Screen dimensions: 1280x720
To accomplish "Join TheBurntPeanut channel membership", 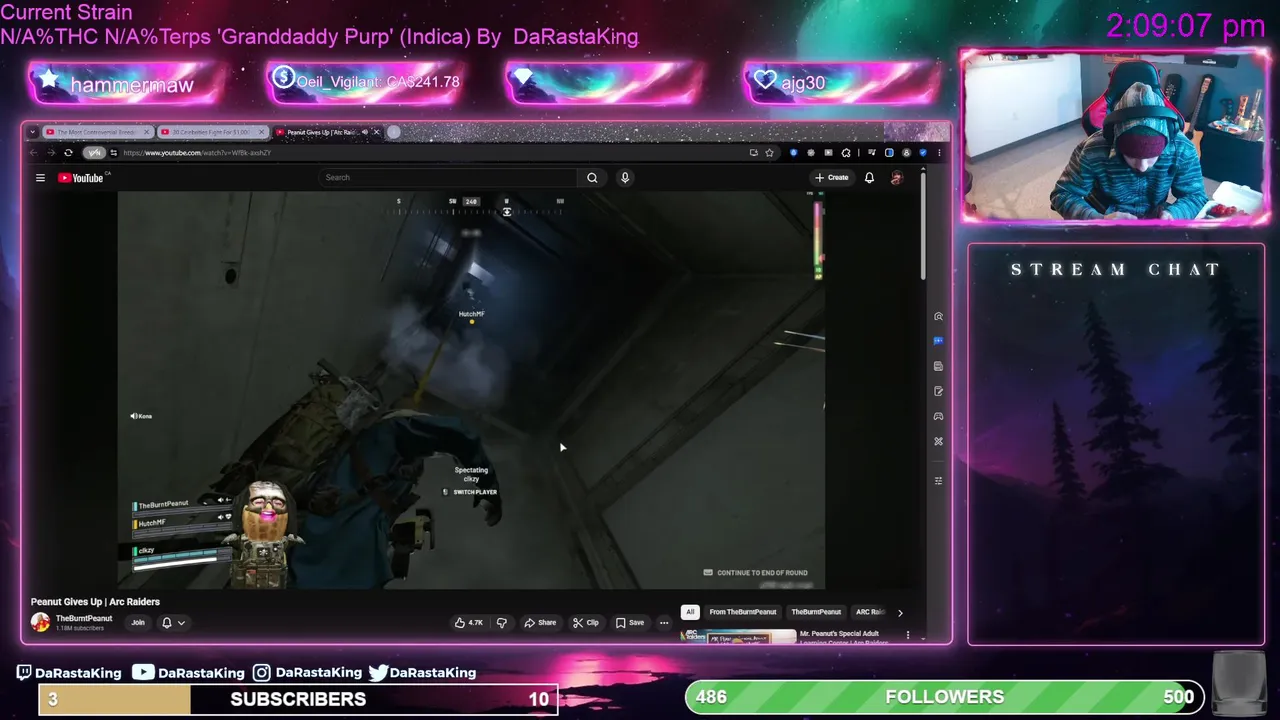I will point(138,623).
